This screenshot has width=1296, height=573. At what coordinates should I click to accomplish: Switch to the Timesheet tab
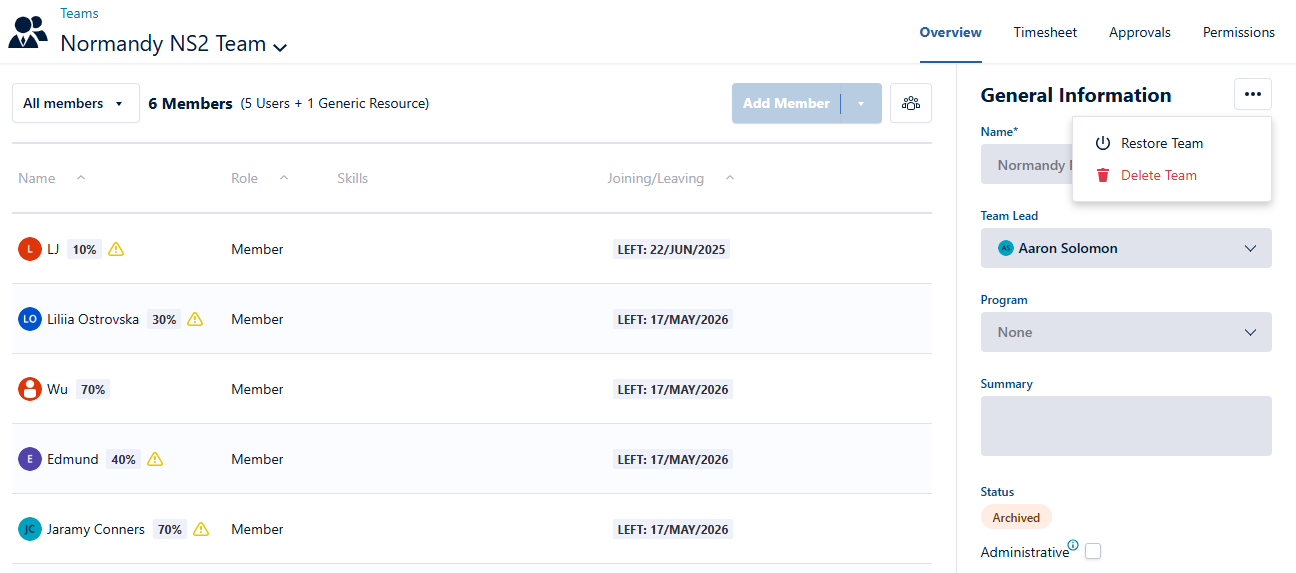(x=1045, y=32)
